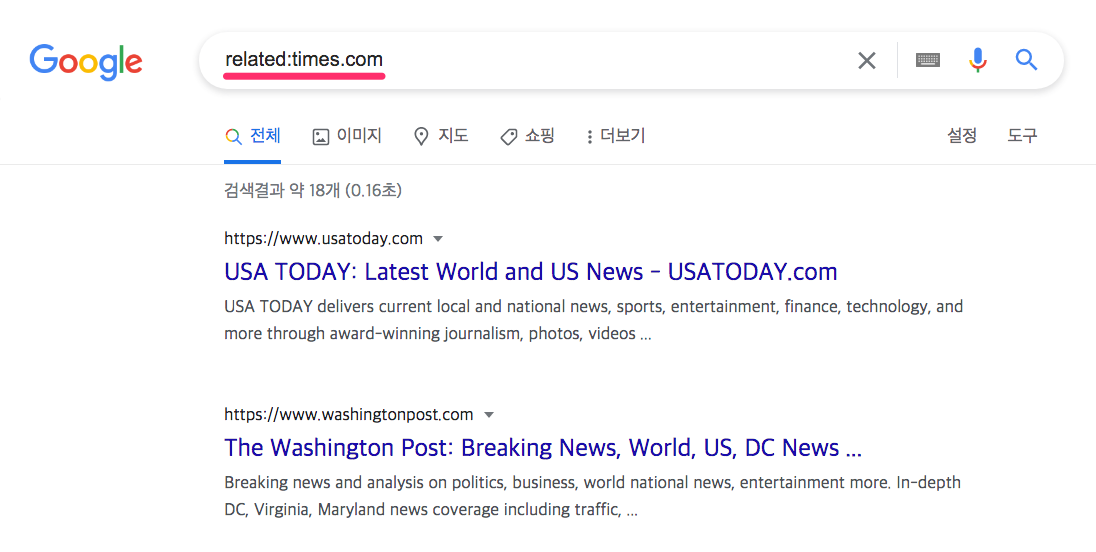Submit search with the magnifying glass icon
This screenshot has width=1096, height=552.
pyautogui.click(x=1026, y=60)
